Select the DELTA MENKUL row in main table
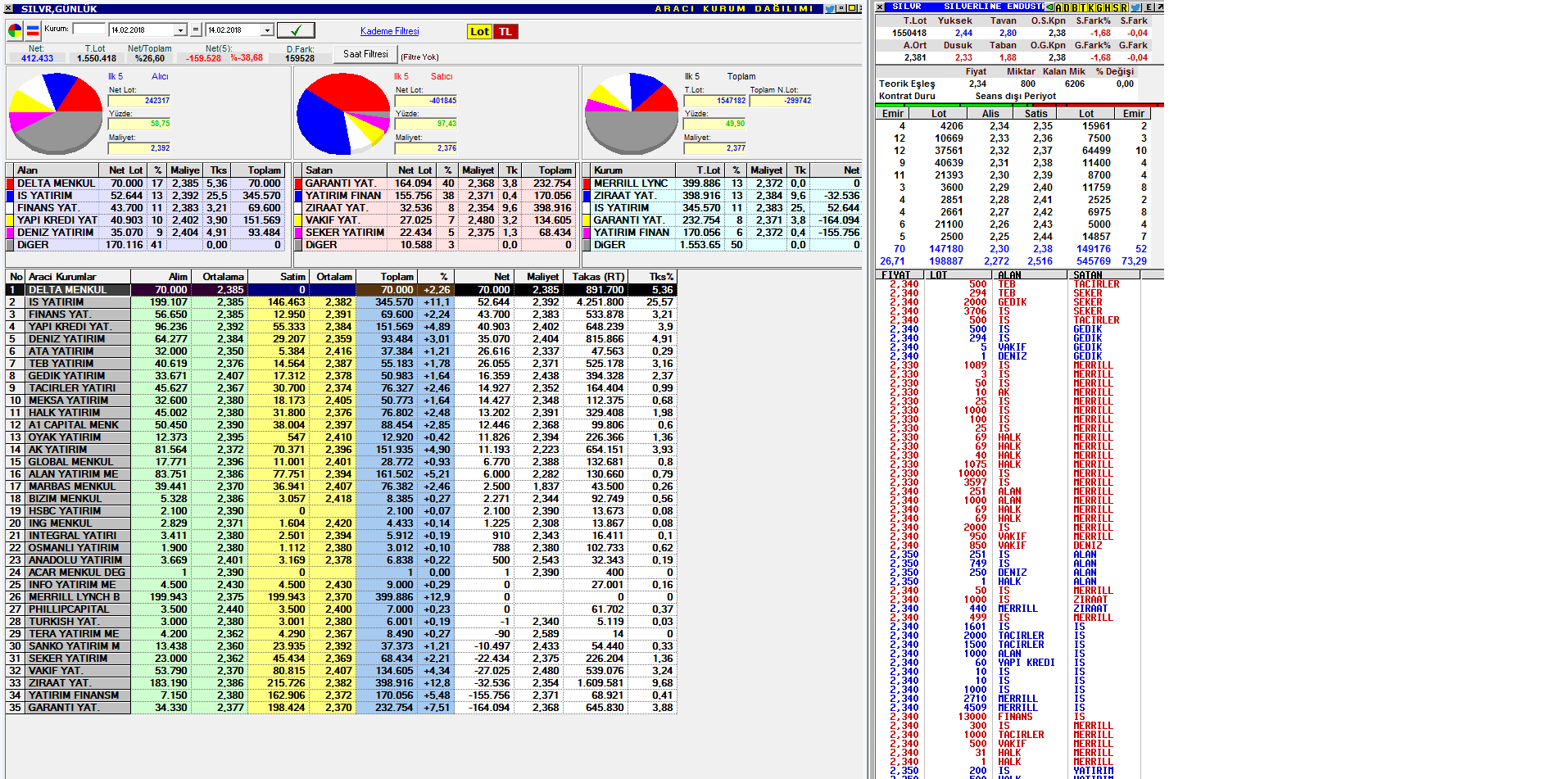Image resolution: width=1568 pixels, height=779 pixels. (342, 290)
